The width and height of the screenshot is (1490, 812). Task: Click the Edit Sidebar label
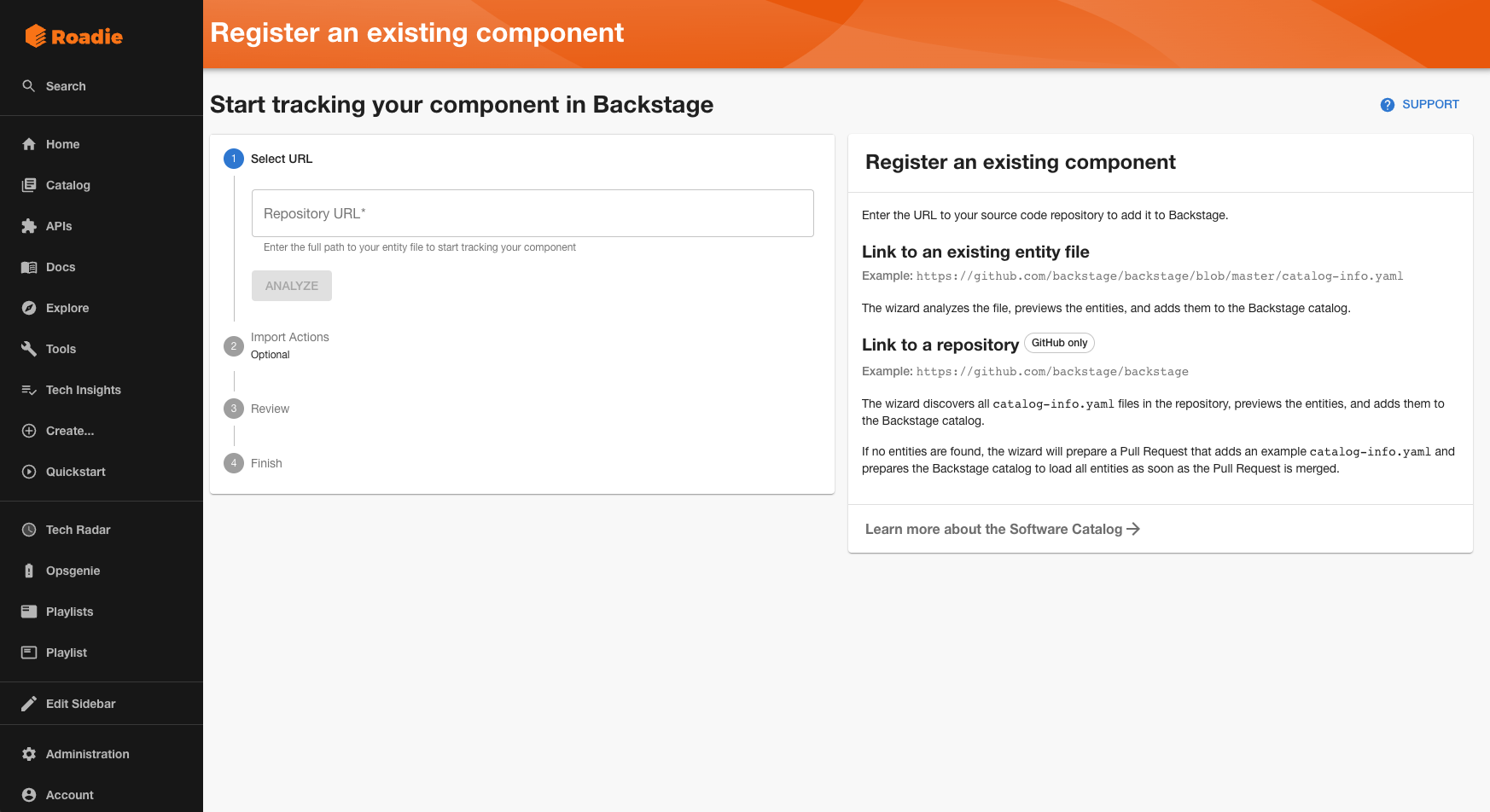point(80,704)
